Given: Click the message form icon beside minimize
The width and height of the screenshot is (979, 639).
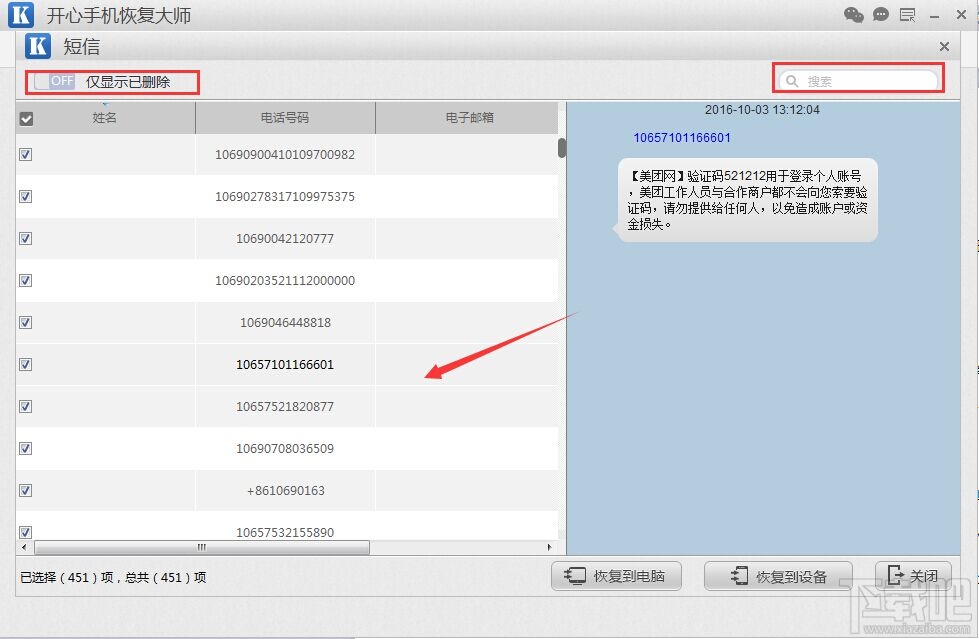Looking at the screenshot, I should (908, 14).
